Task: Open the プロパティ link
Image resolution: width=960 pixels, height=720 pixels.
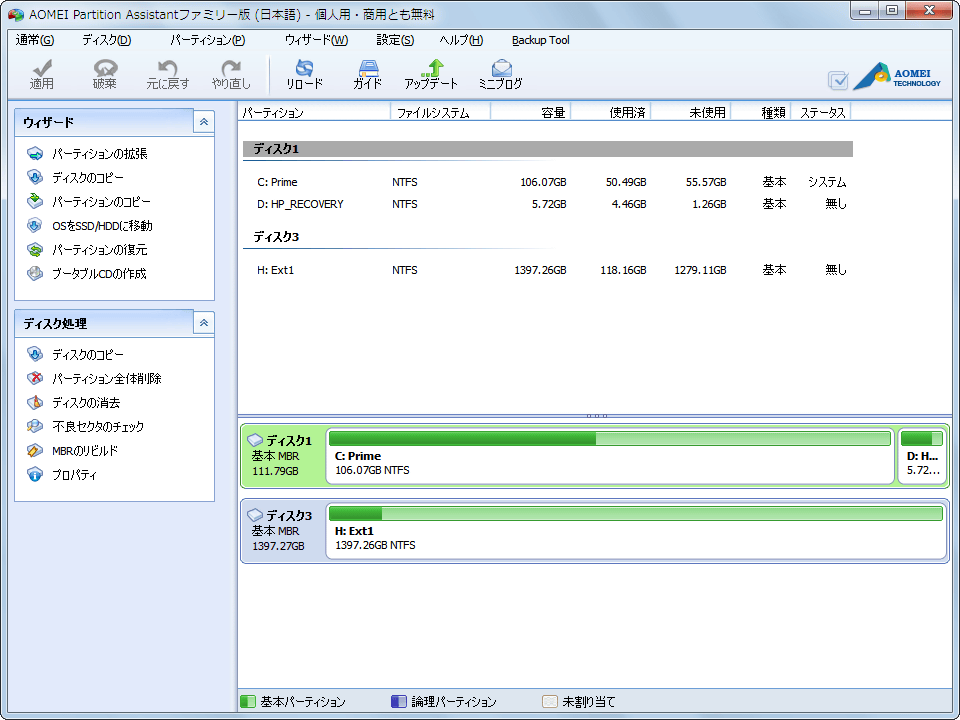Action: click(x=74, y=474)
